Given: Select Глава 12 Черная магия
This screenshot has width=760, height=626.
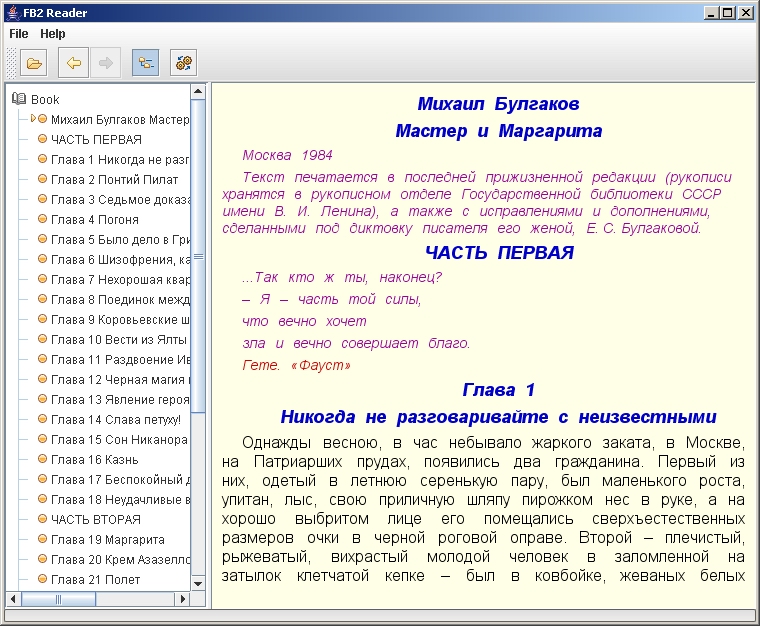Looking at the screenshot, I should (120, 379).
